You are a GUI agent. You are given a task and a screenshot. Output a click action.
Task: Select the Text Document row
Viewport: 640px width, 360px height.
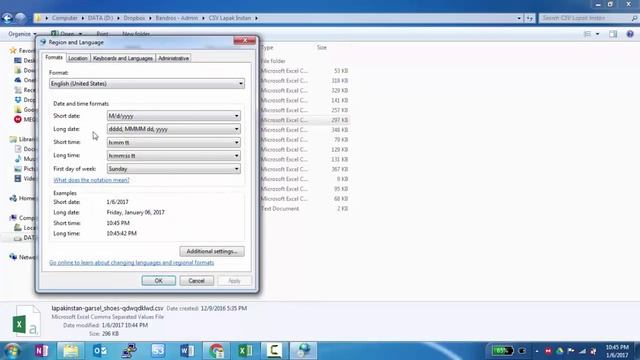click(304, 209)
